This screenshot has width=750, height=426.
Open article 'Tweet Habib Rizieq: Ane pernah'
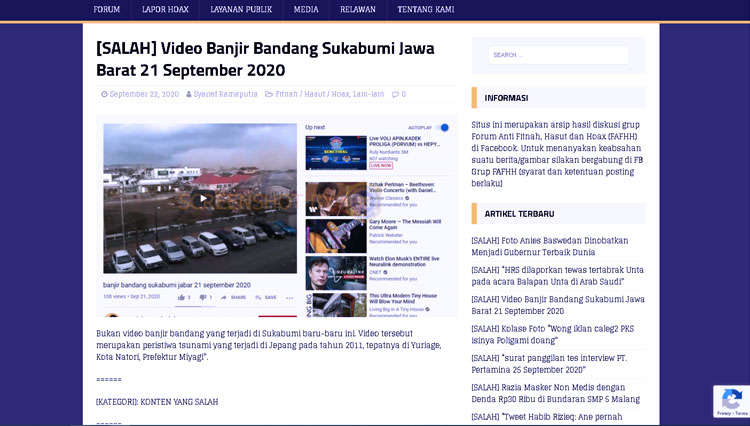547,417
